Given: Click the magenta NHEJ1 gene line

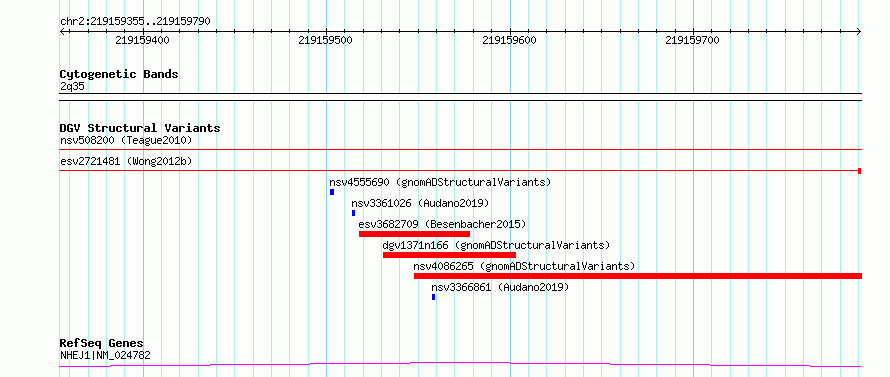Looking at the screenshot, I should (460, 364).
